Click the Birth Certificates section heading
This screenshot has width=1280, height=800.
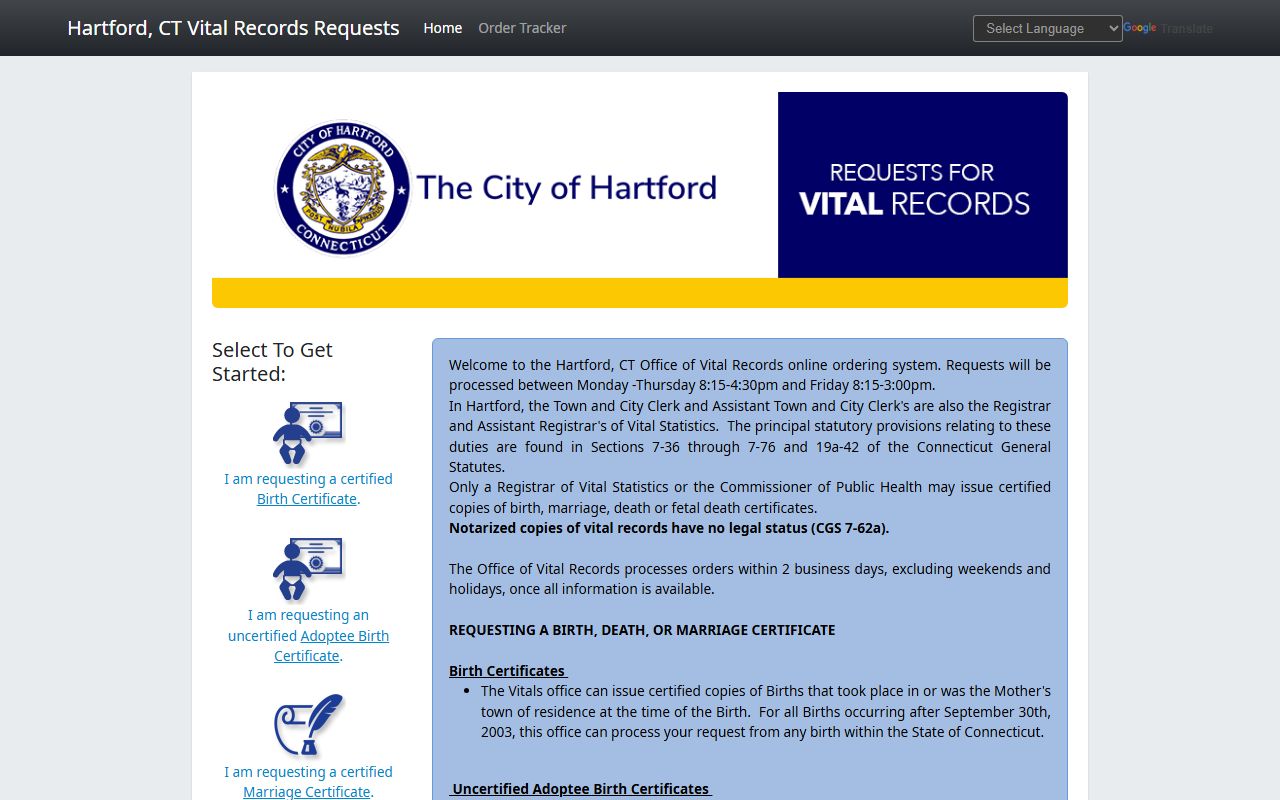click(x=508, y=671)
